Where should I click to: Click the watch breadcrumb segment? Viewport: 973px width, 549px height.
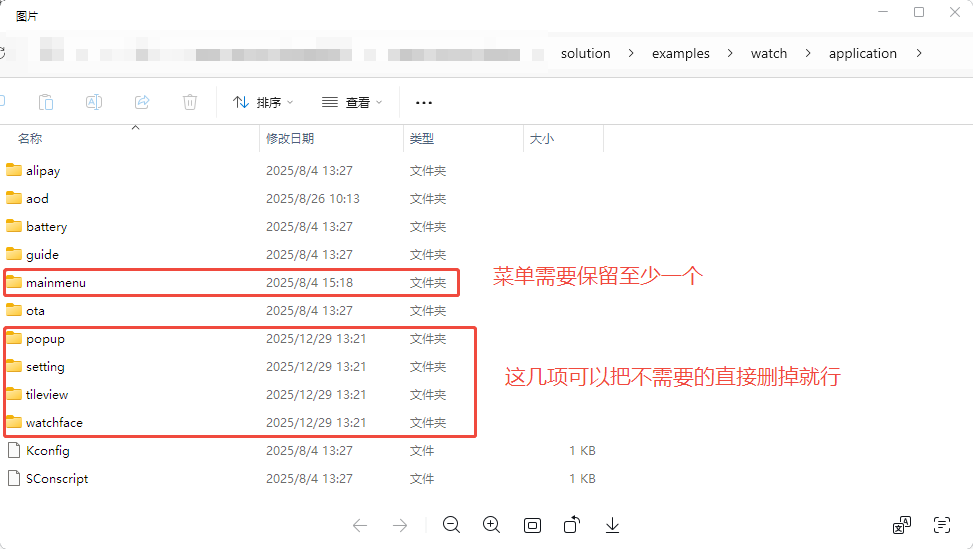click(769, 53)
